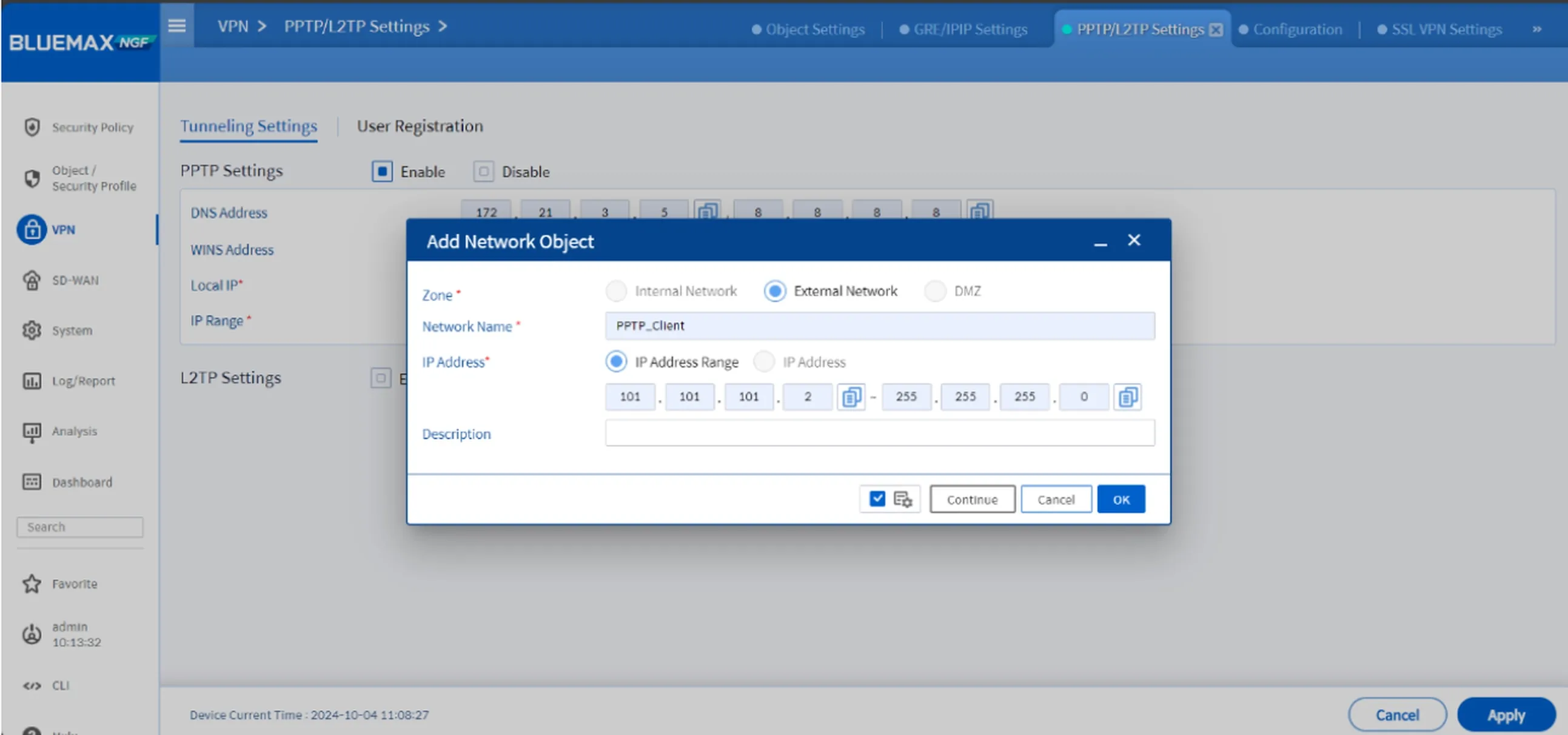Click the list settings icon beside checkbox
Screen dimensions: 1568x735
903,499
